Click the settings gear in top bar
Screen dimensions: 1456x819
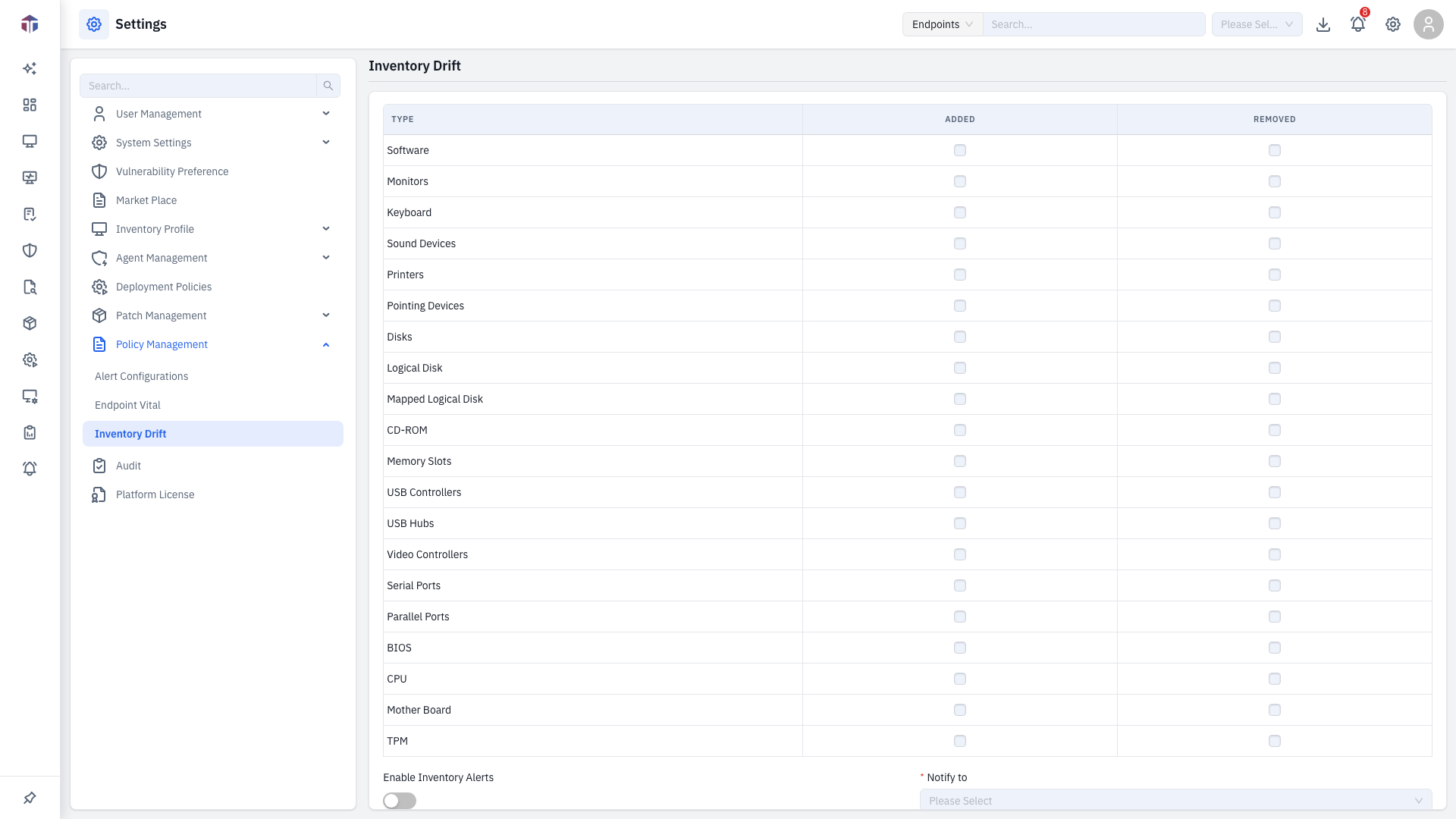pyautogui.click(x=1393, y=24)
